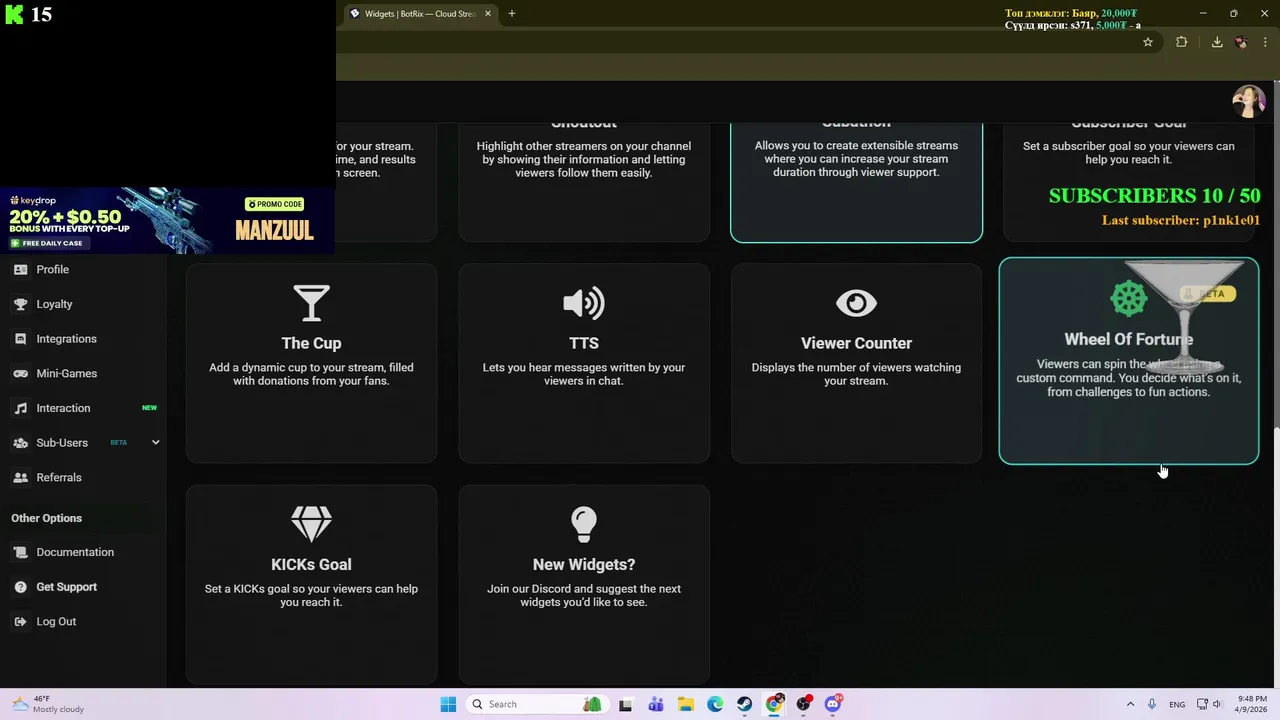Screen dimensions: 1280x720
Task: Click the BETA badge beside Sub-Users
Action: pyautogui.click(x=118, y=442)
